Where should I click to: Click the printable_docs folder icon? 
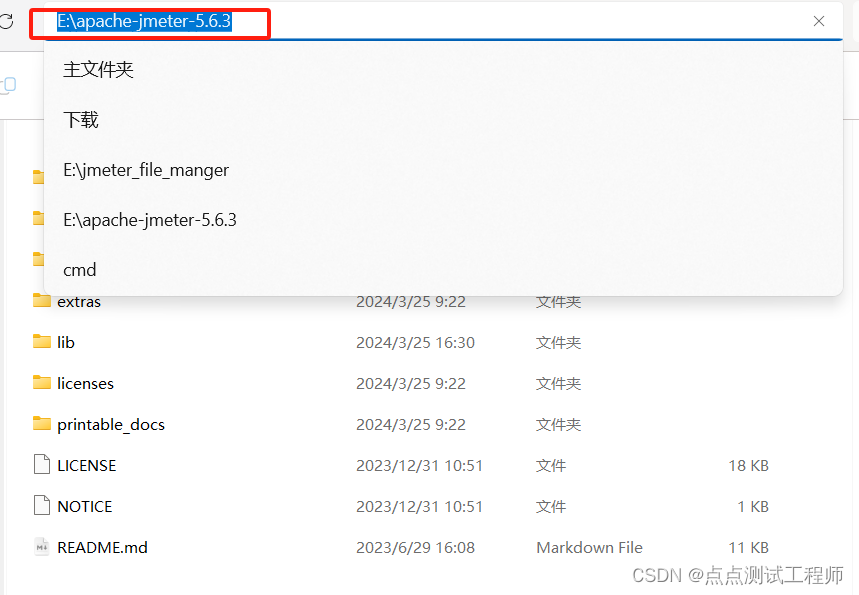point(42,424)
